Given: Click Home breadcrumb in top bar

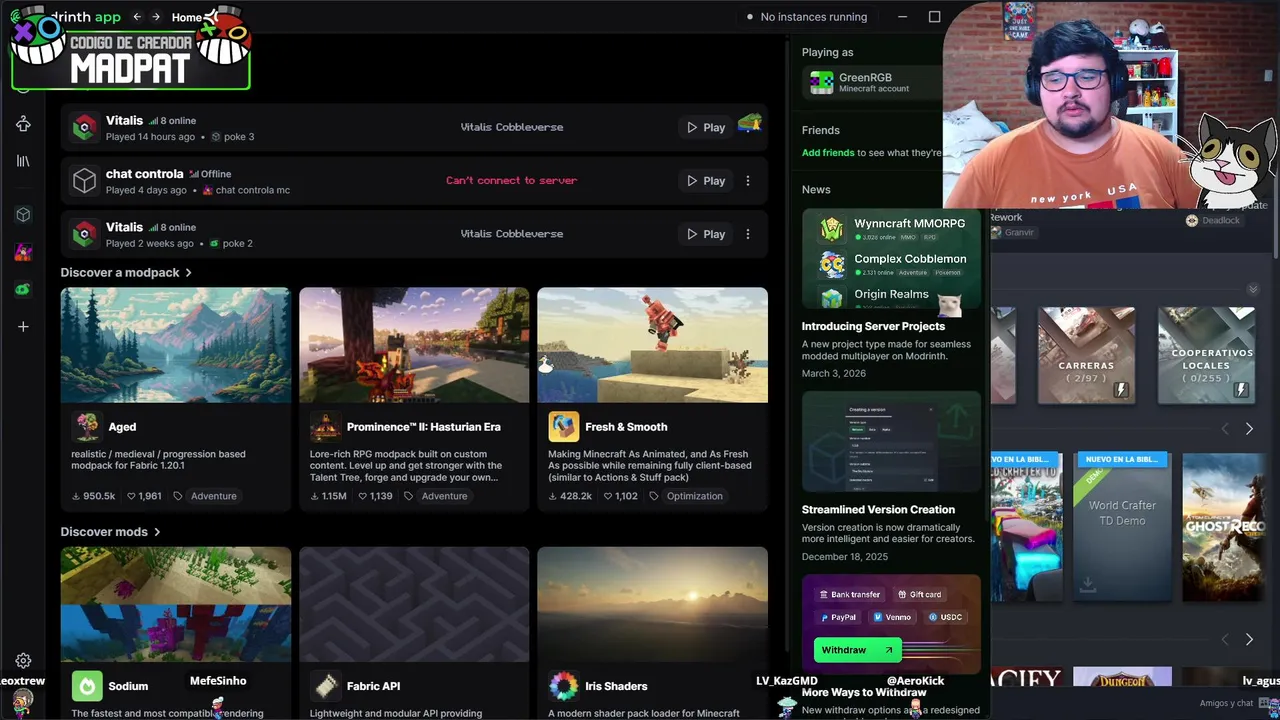Looking at the screenshot, I should pyautogui.click(x=186, y=17).
